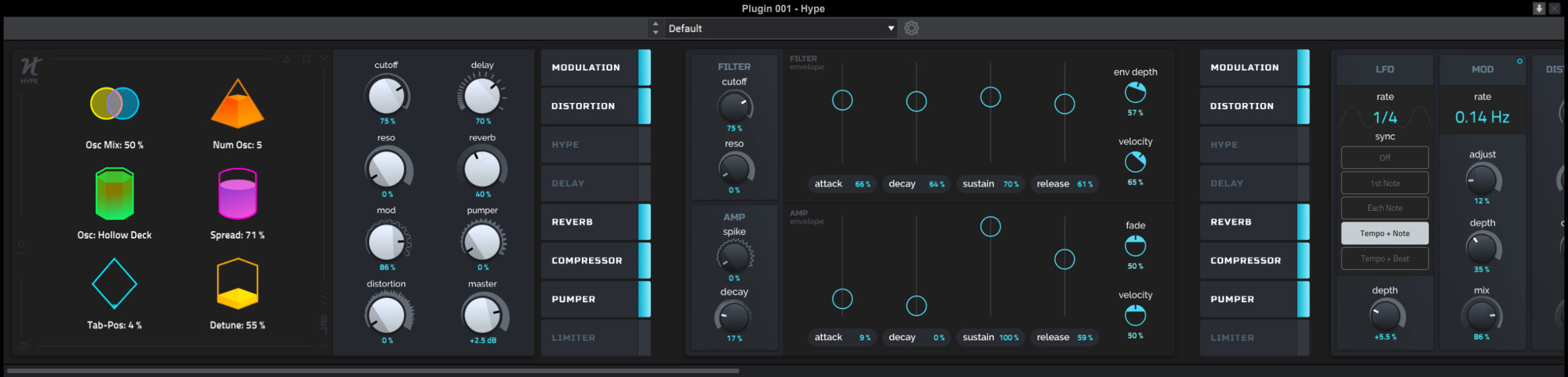Open PUMPER in the module list beside LFO panel
Image resolution: width=1568 pixels, height=377 pixels.
(x=1254, y=299)
